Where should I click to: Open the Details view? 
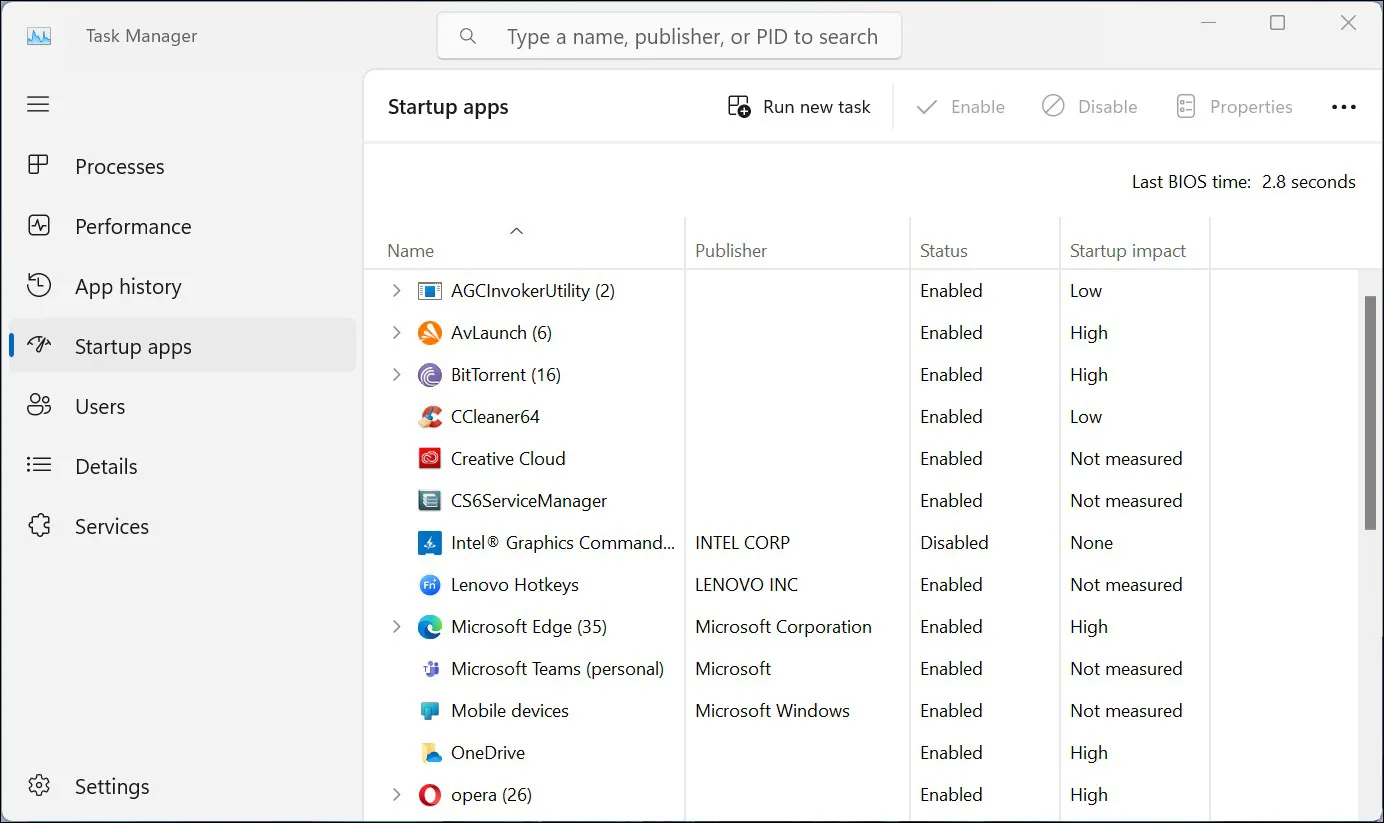click(x=38, y=466)
